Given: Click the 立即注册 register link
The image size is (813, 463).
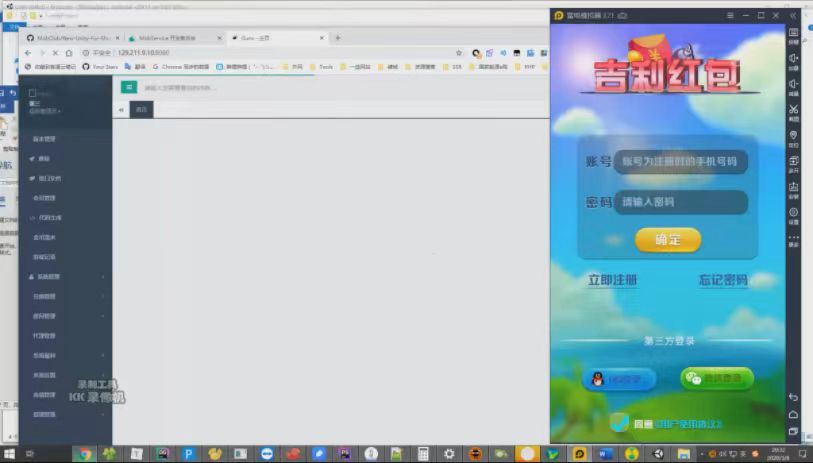Looking at the screenshot, I should pos(612,280).
